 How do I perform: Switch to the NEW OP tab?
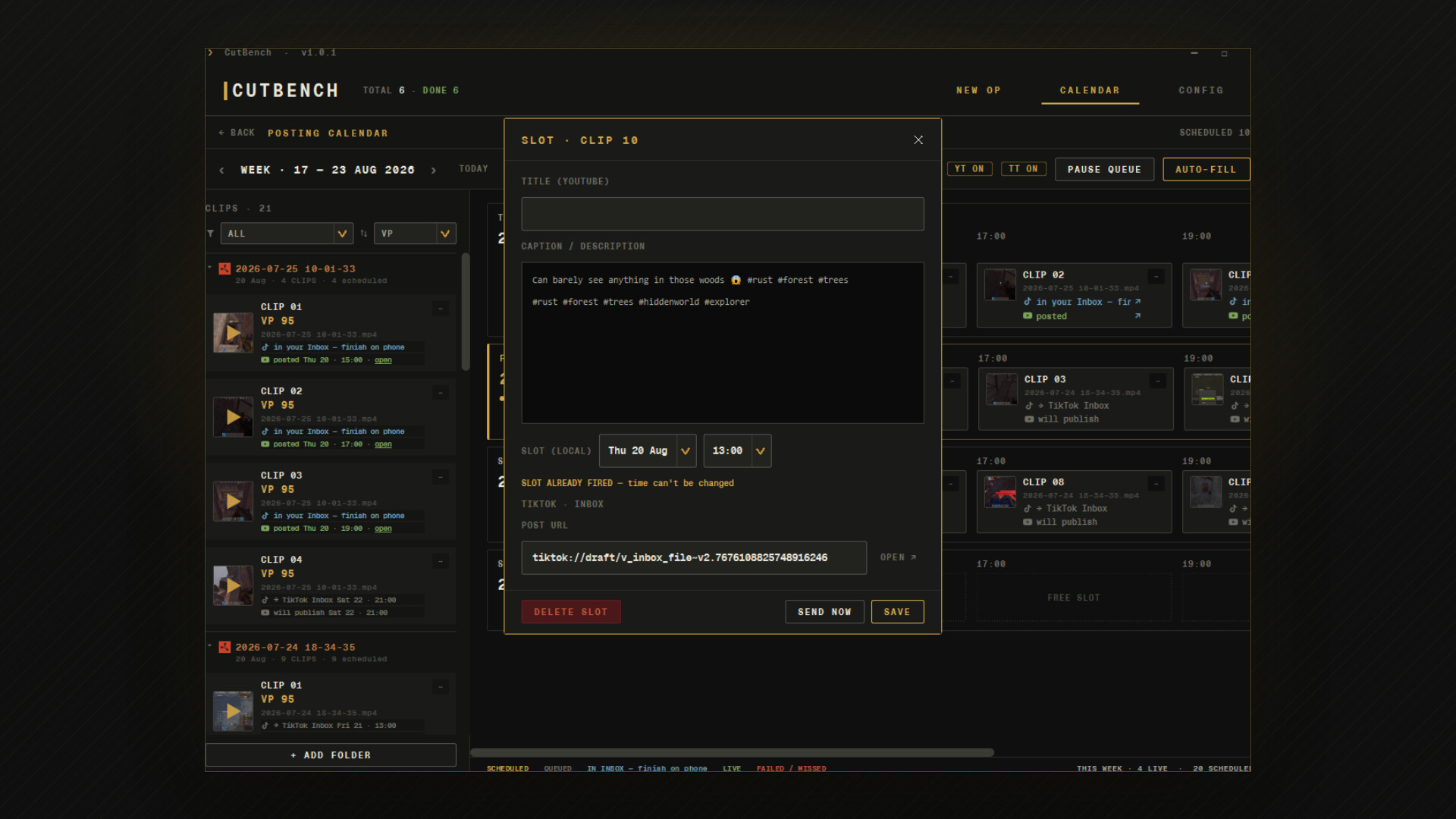978,90
